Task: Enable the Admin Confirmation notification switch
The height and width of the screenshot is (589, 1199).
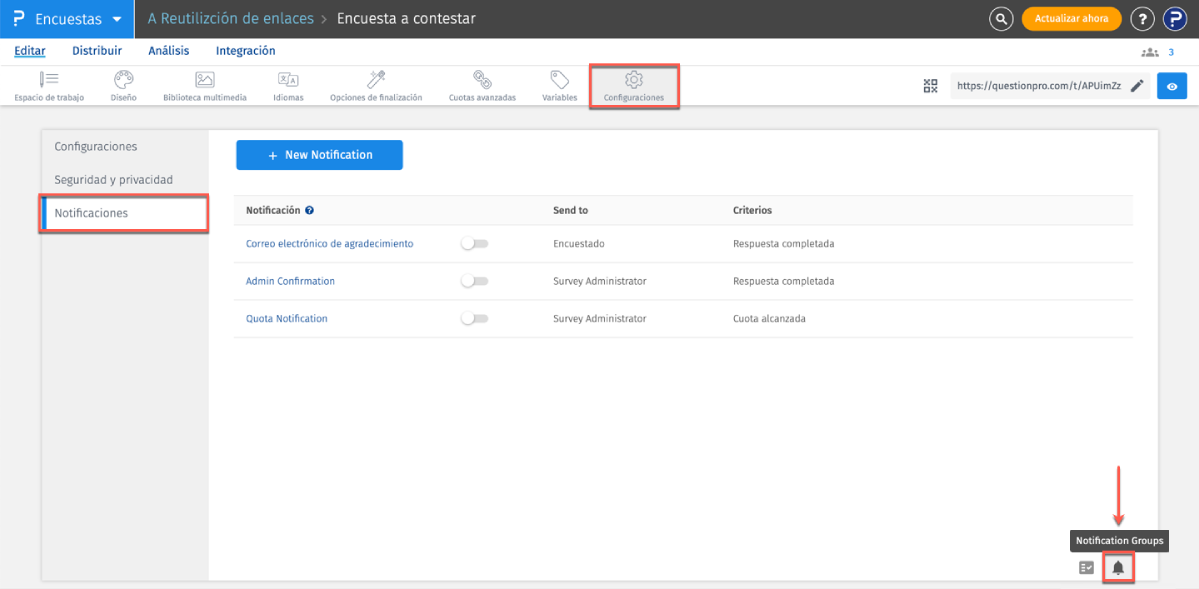Action: click(x=474, y=282)
